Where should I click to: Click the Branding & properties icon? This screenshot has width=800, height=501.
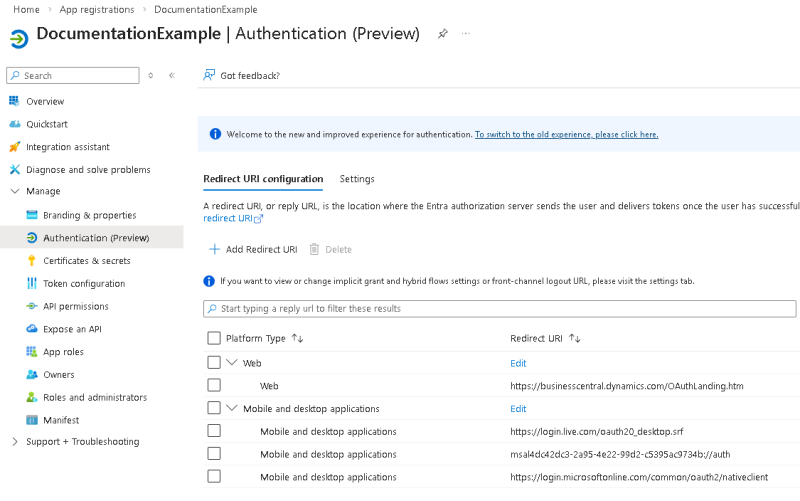(32, 215)
